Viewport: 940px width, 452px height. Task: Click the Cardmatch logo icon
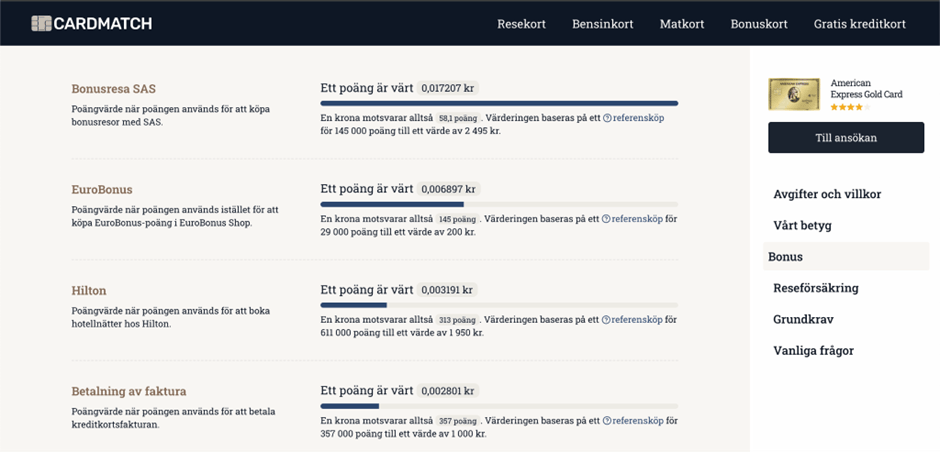(41, 23)
